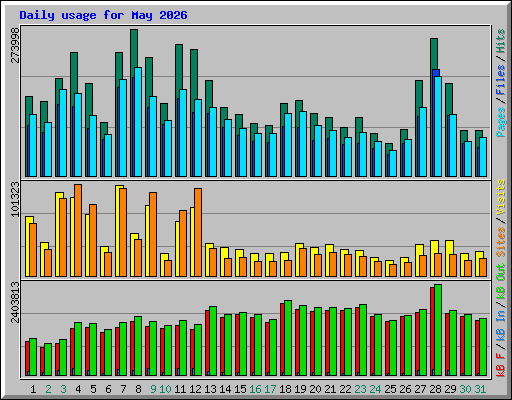Select green day label 17 on the x-axis
This screenshot has width=512, height=400.
click(x=270, y=389)
